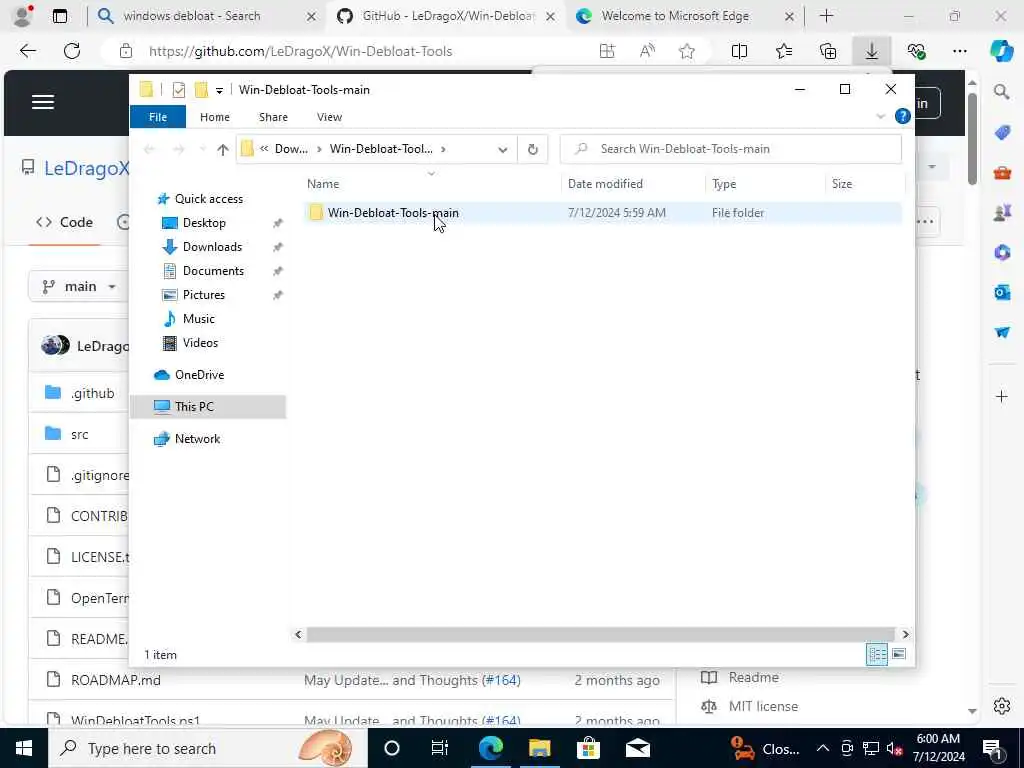Open Edge split screen icon
The height and width of the screenshot is (768, 1024).
point(739,51)
